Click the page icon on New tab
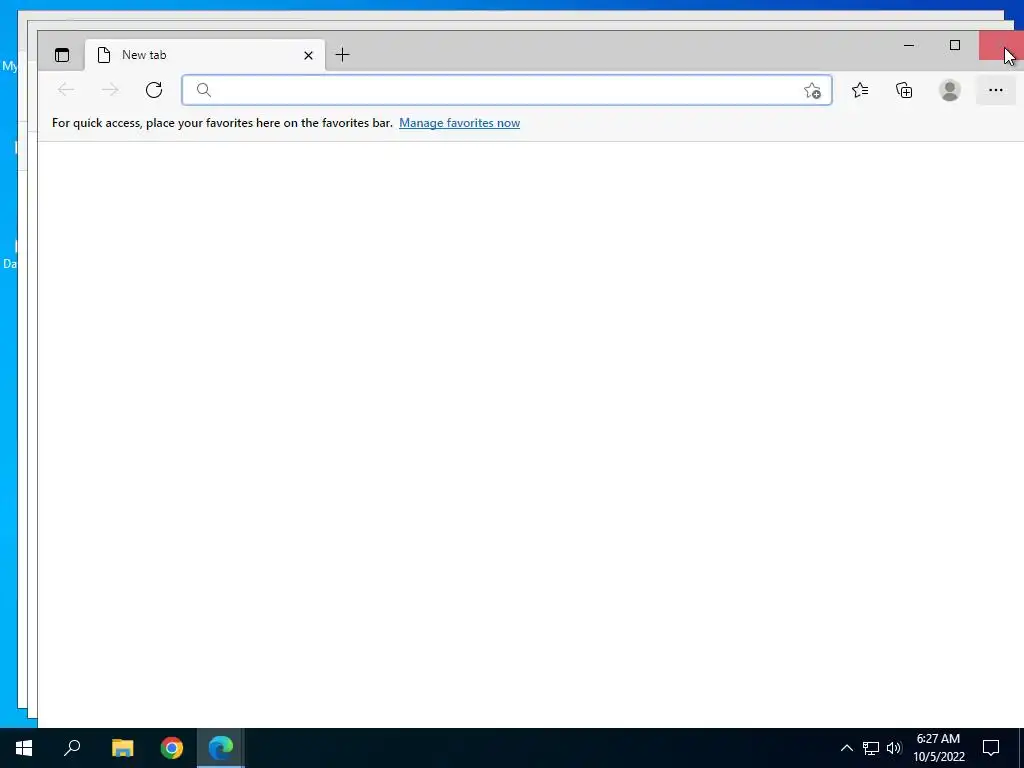Image resolution: width=1024 pixels, height=768 pixels. (103, 55)
